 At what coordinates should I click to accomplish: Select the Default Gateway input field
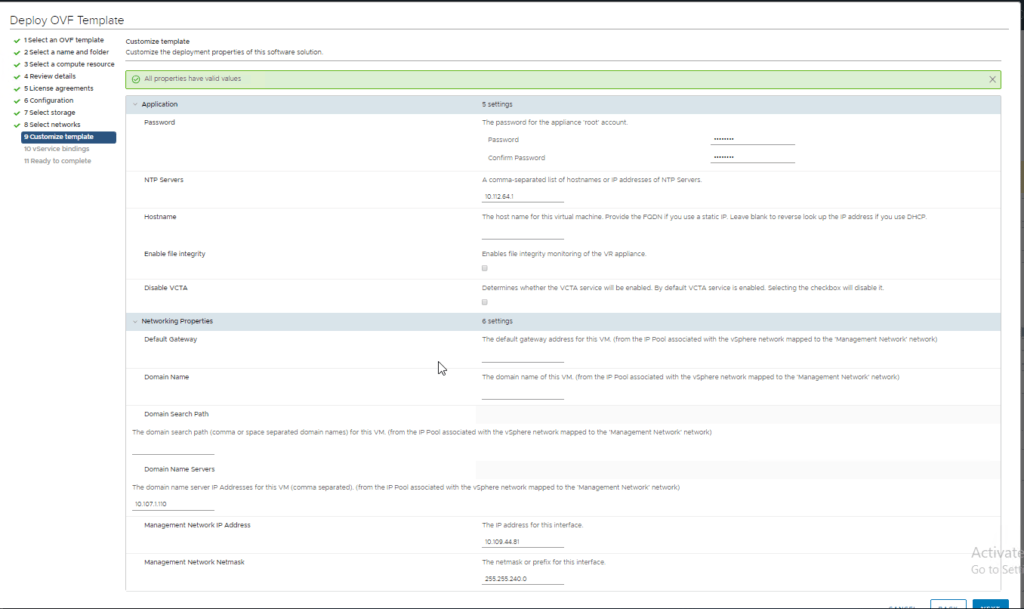point(522,355)
